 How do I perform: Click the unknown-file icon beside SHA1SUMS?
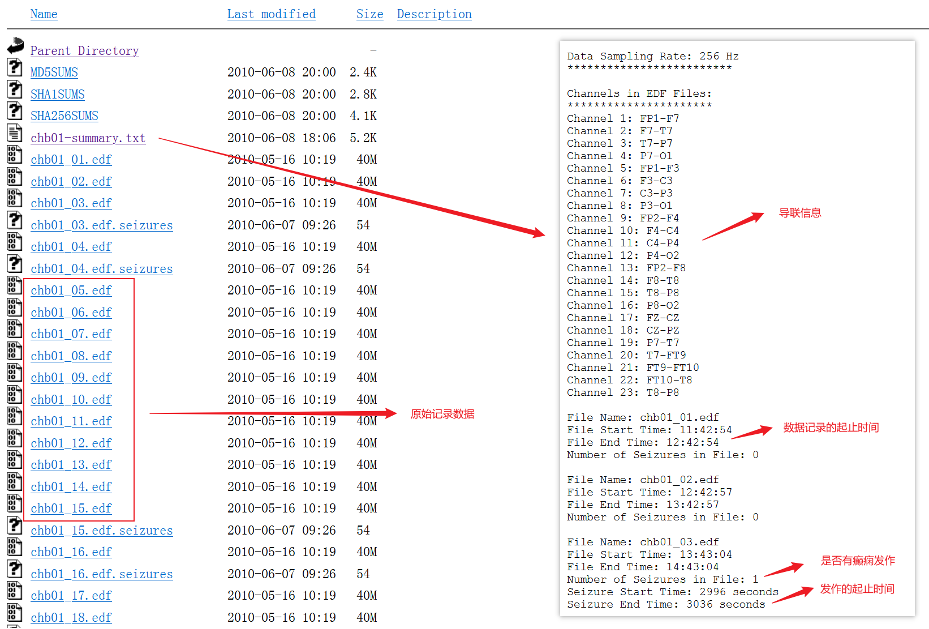tap(15, 89)
